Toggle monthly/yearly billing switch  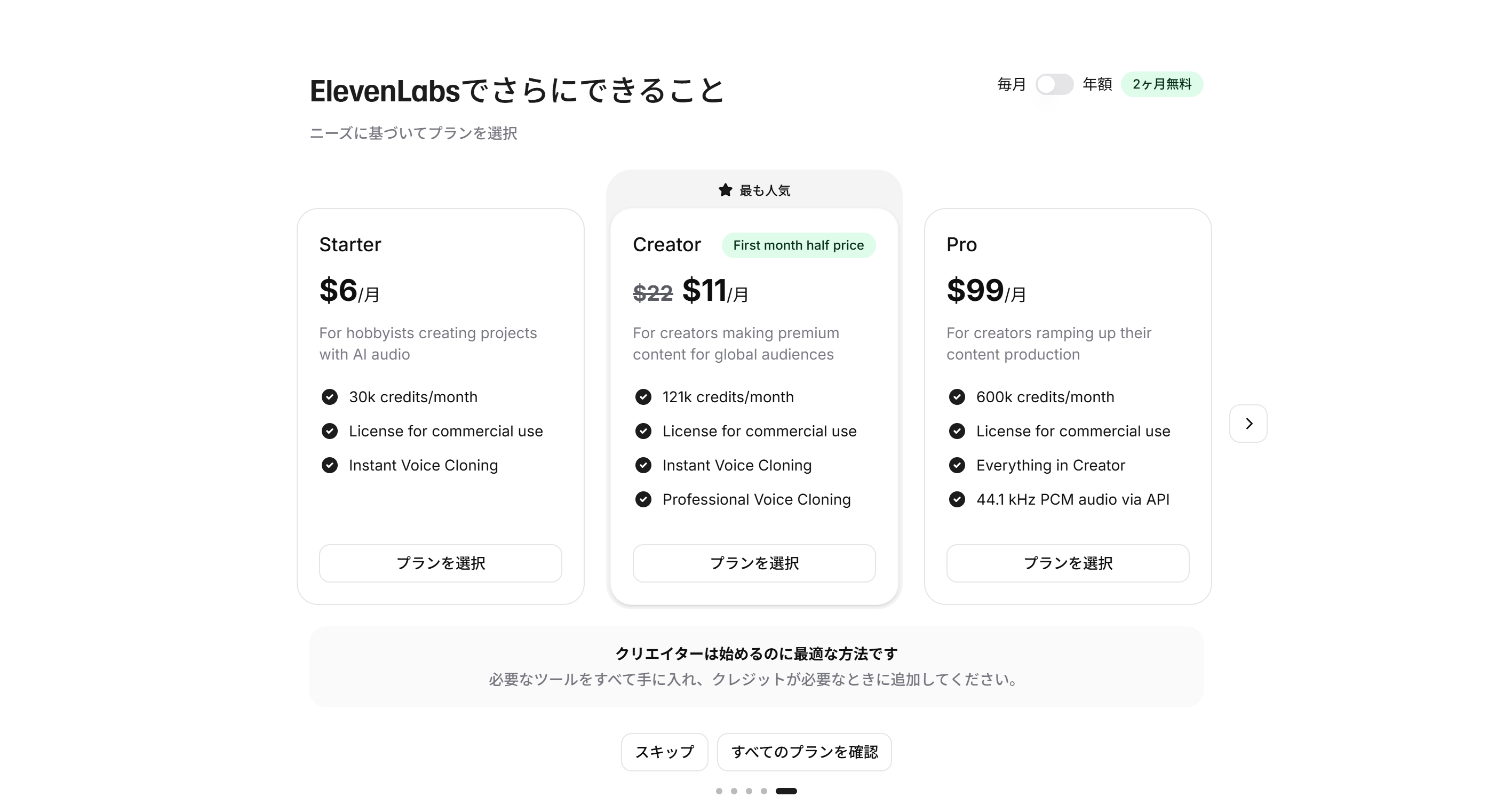tap(1054, 84)
